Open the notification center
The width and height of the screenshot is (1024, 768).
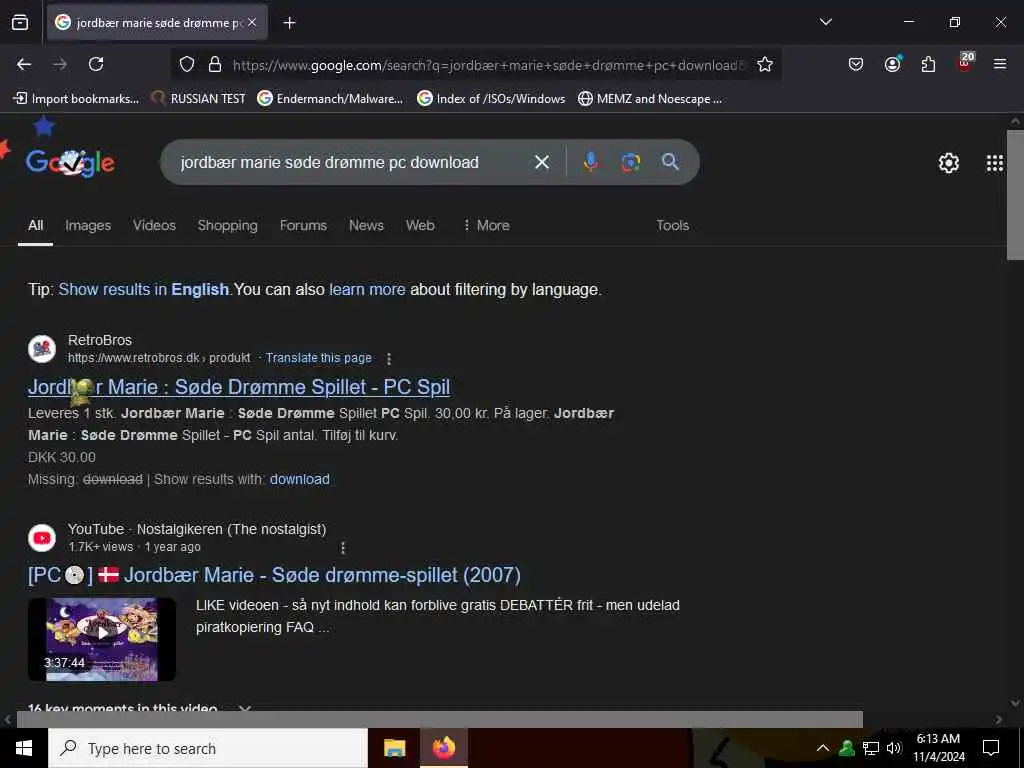991,748
